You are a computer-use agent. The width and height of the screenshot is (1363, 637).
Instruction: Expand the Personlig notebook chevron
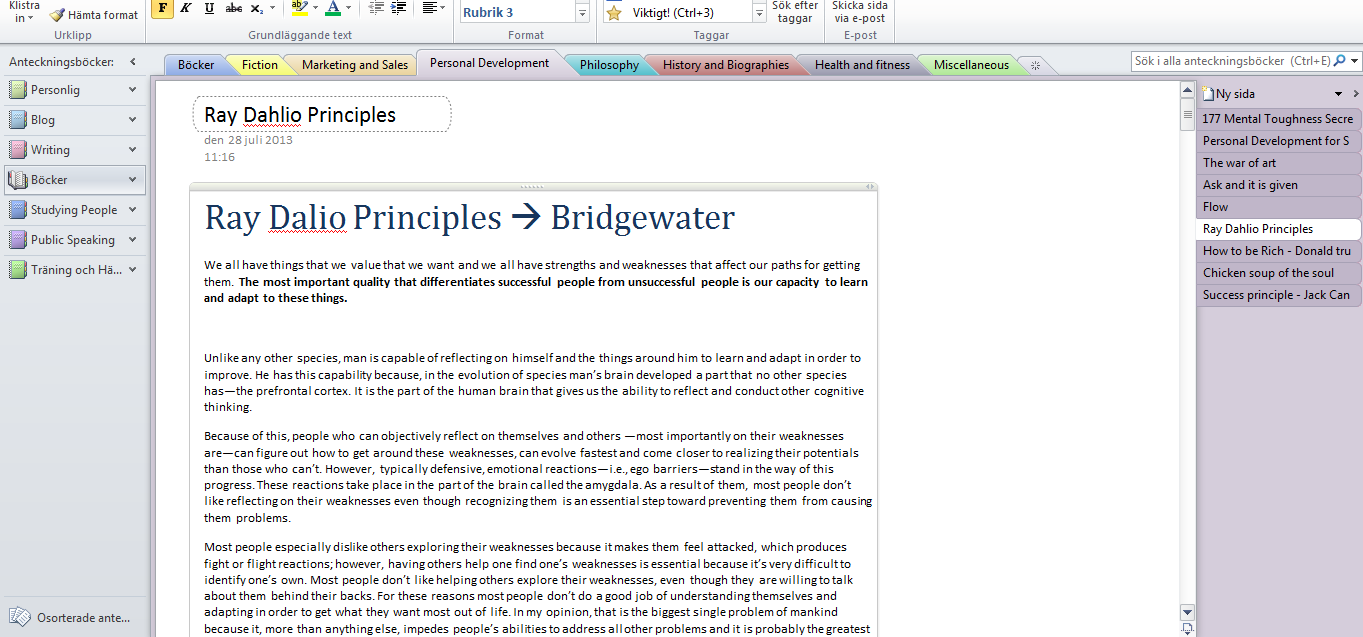pos(133,90)
